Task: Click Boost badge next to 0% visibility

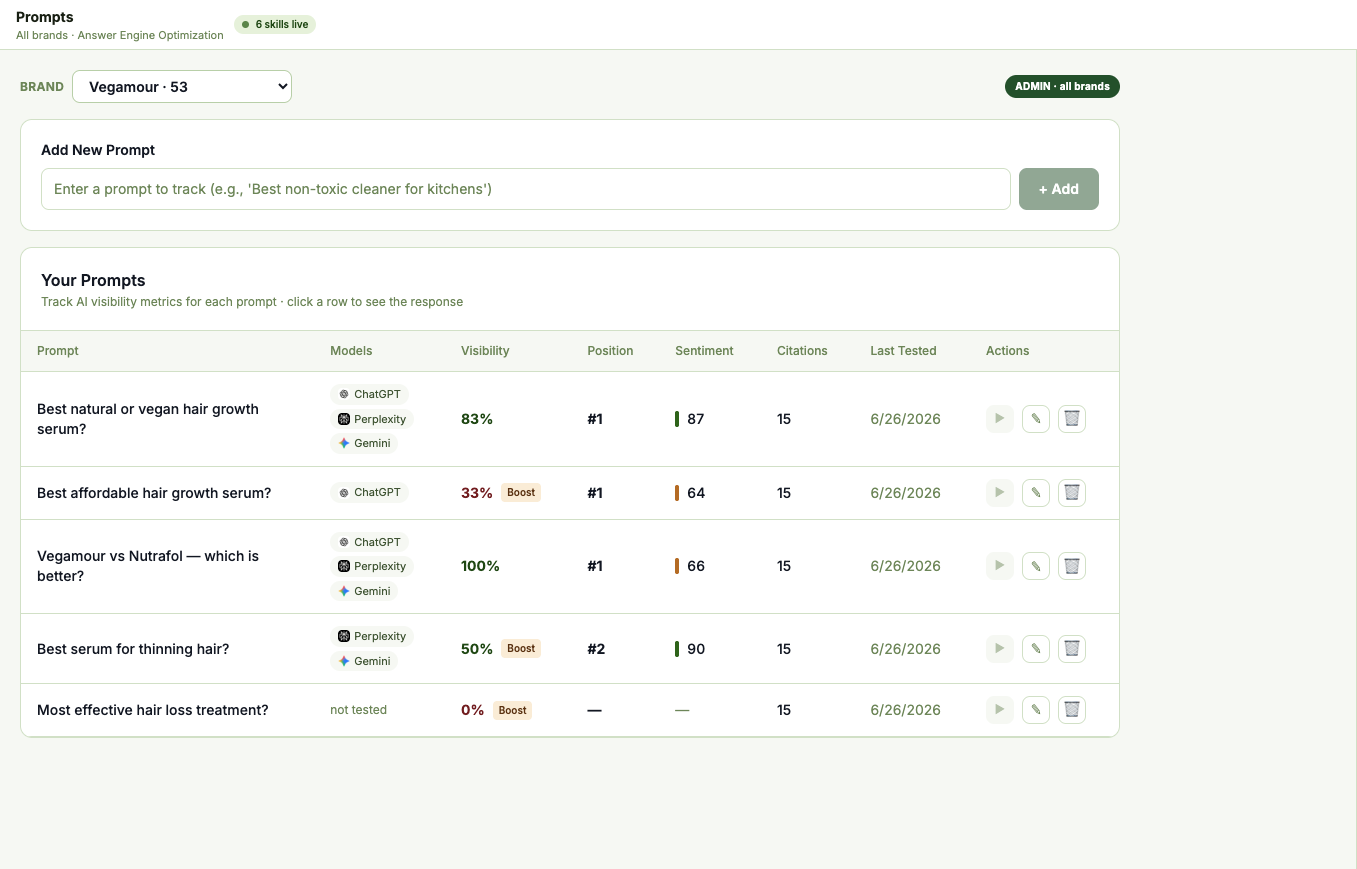Action: 512,710
